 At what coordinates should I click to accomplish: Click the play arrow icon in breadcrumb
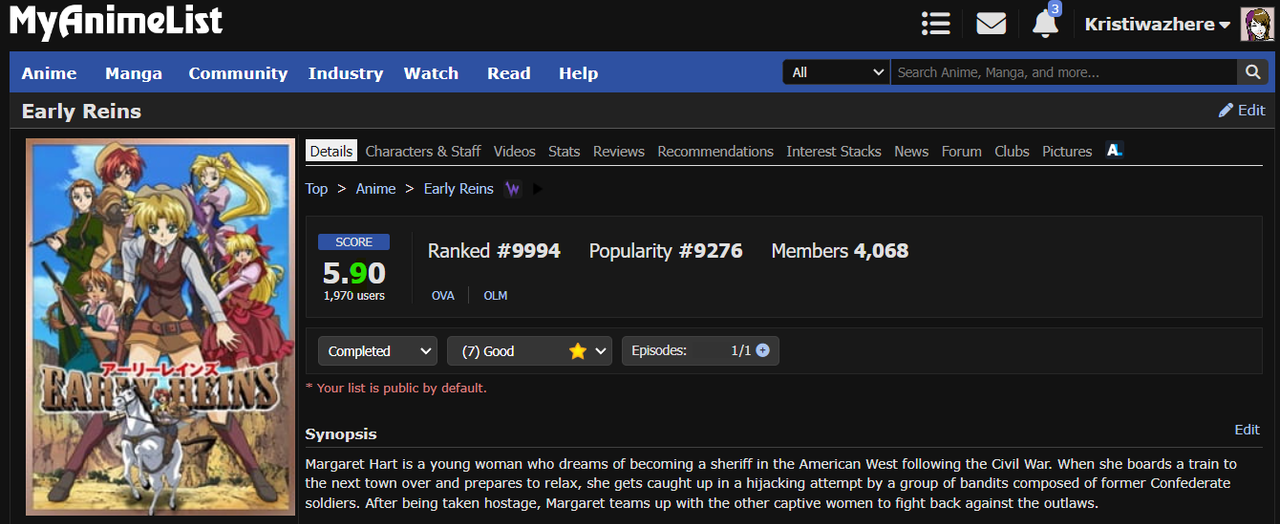point(539,188)
